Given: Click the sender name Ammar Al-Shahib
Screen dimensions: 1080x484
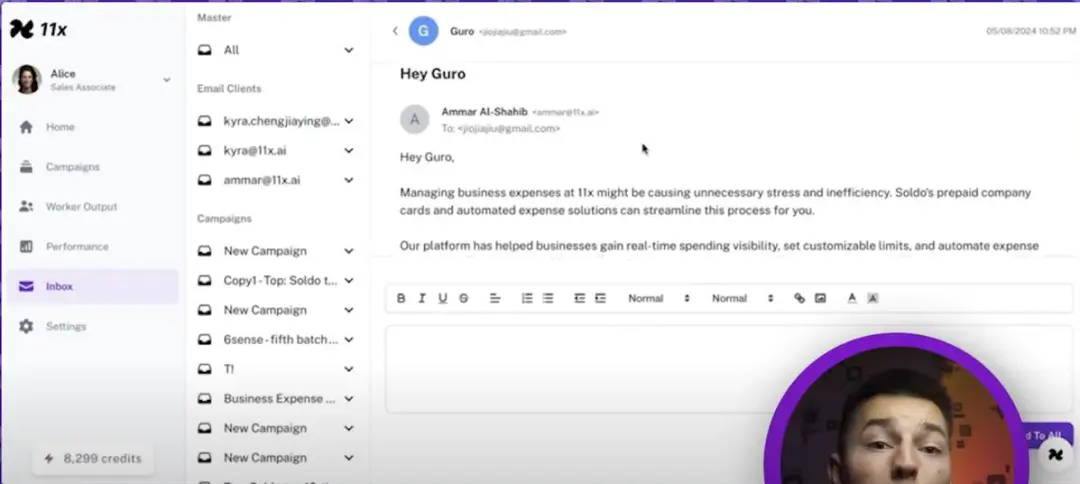Looking at the screenshot, I should tap(484, 112).
